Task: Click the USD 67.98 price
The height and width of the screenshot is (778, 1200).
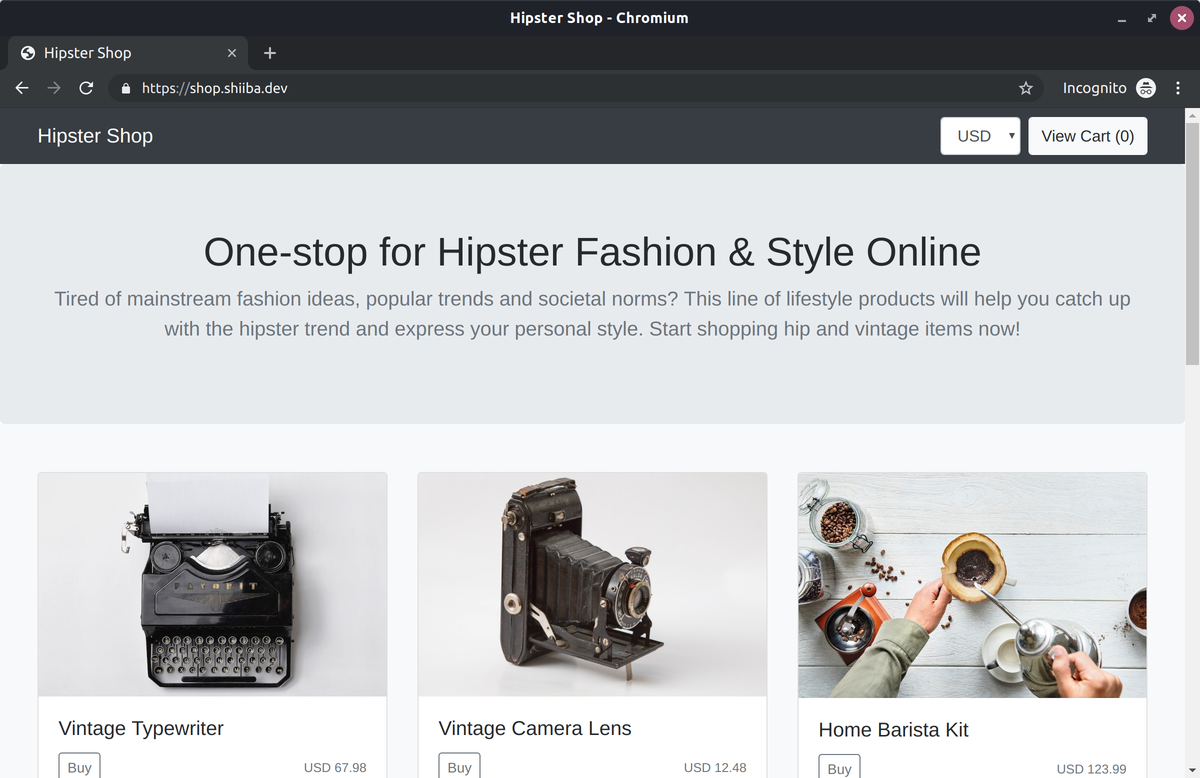Action: tap(335, 768)
